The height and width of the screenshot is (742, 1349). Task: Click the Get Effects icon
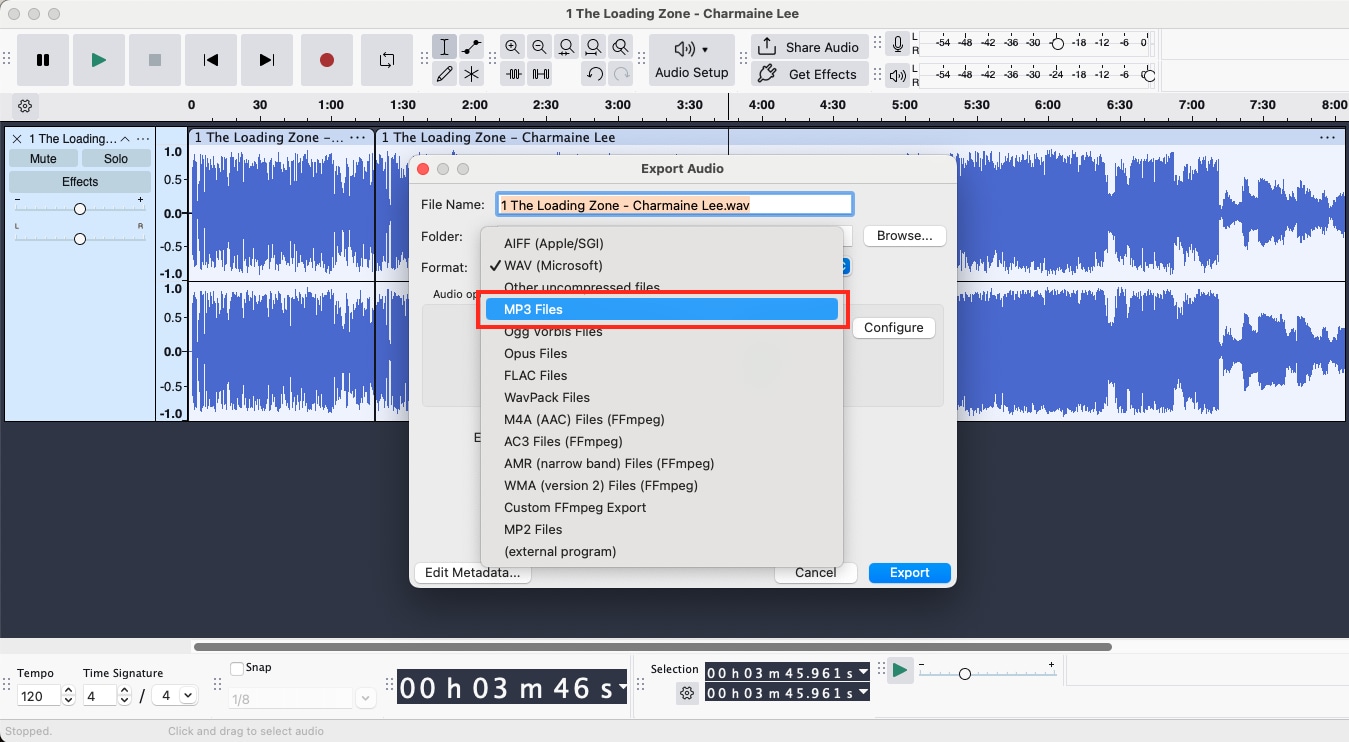point(810,73)
